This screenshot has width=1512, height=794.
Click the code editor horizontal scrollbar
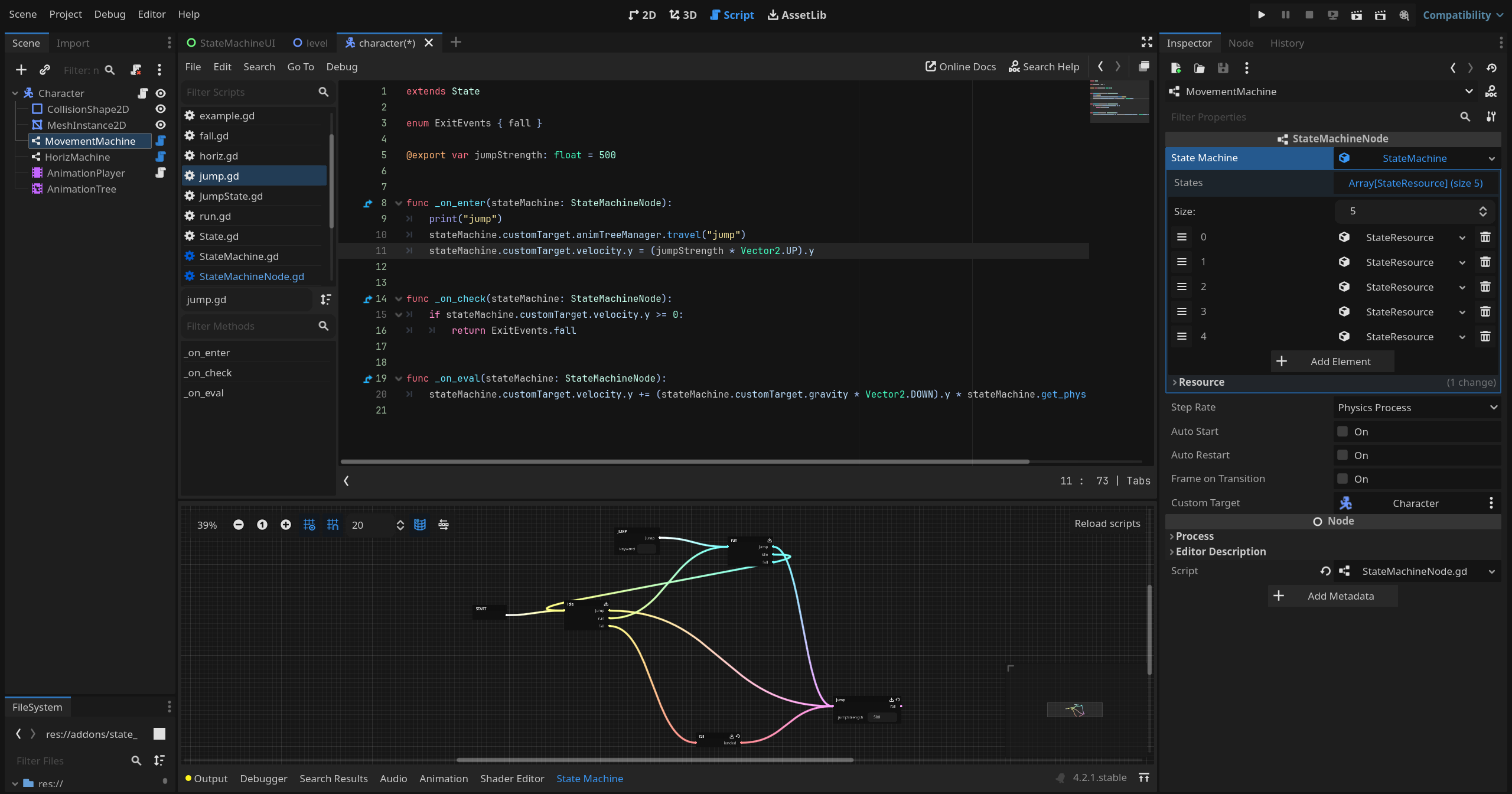coord(685,461)
